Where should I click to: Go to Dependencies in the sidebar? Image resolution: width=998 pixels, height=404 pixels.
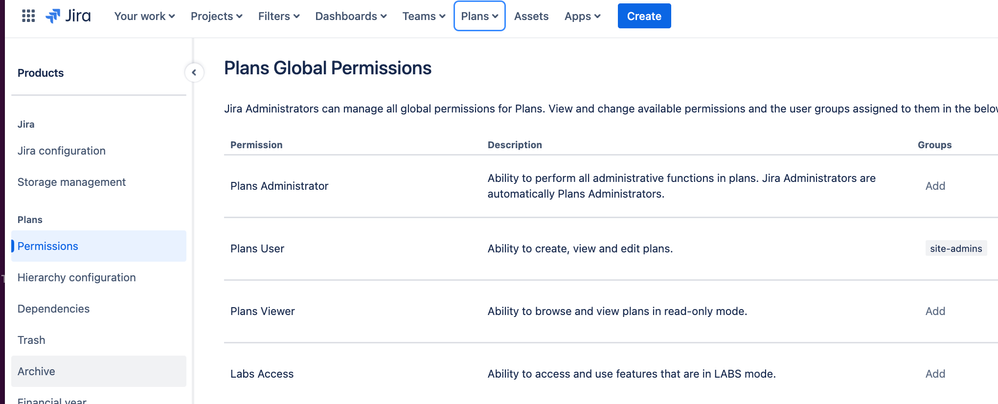pyautogui.click(x=53, y=309)
